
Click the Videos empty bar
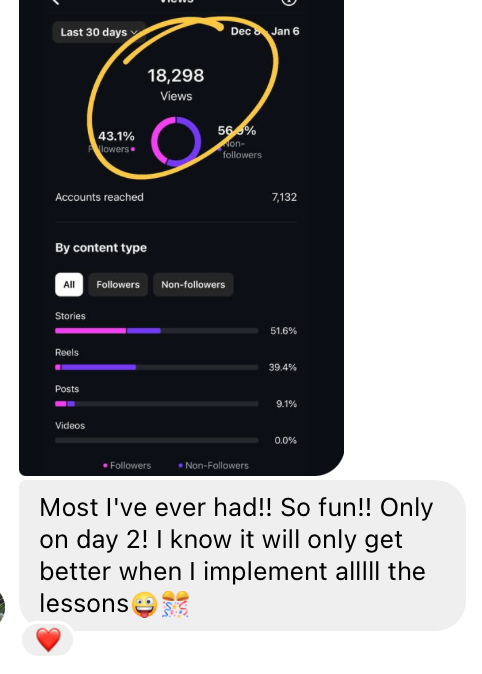[x=157, y=440]
